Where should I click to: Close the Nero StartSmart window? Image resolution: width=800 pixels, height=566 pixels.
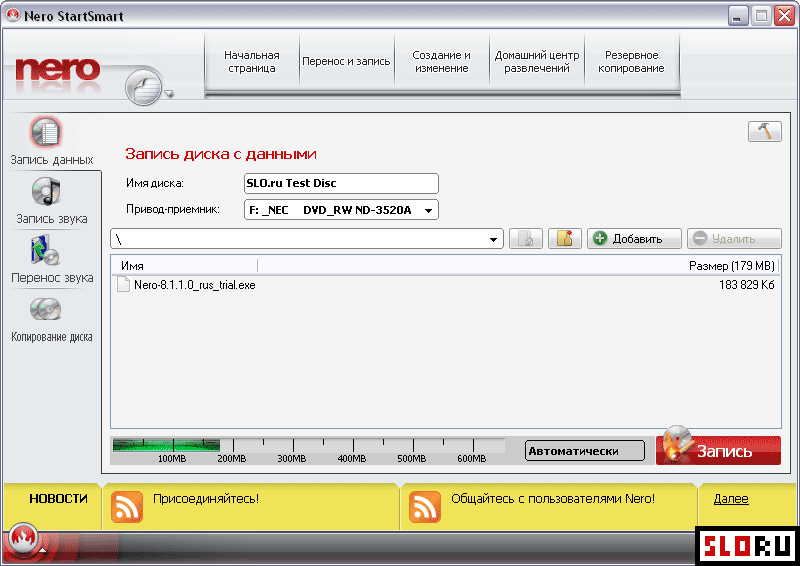tap(784, 16)
